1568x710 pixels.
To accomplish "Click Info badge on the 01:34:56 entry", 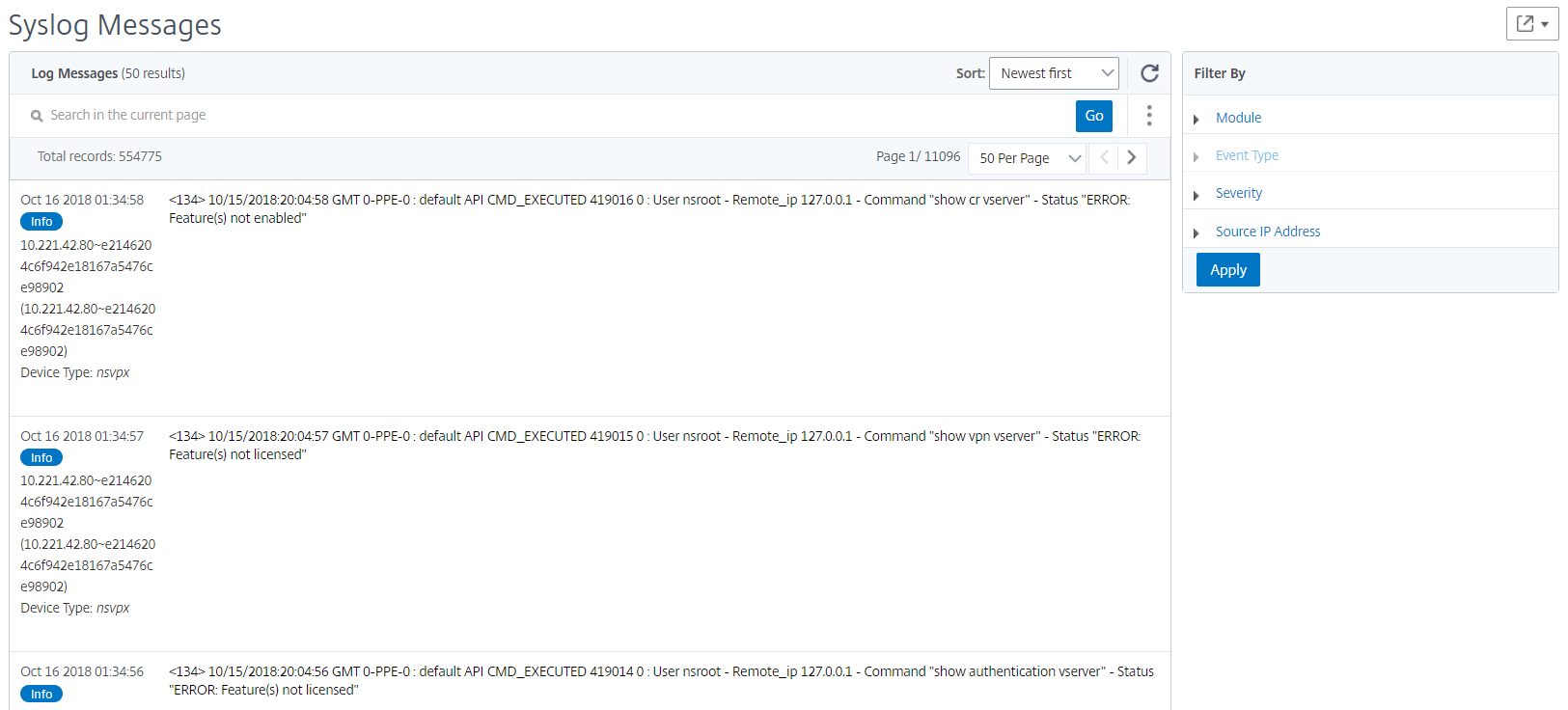I will point(41,694).
